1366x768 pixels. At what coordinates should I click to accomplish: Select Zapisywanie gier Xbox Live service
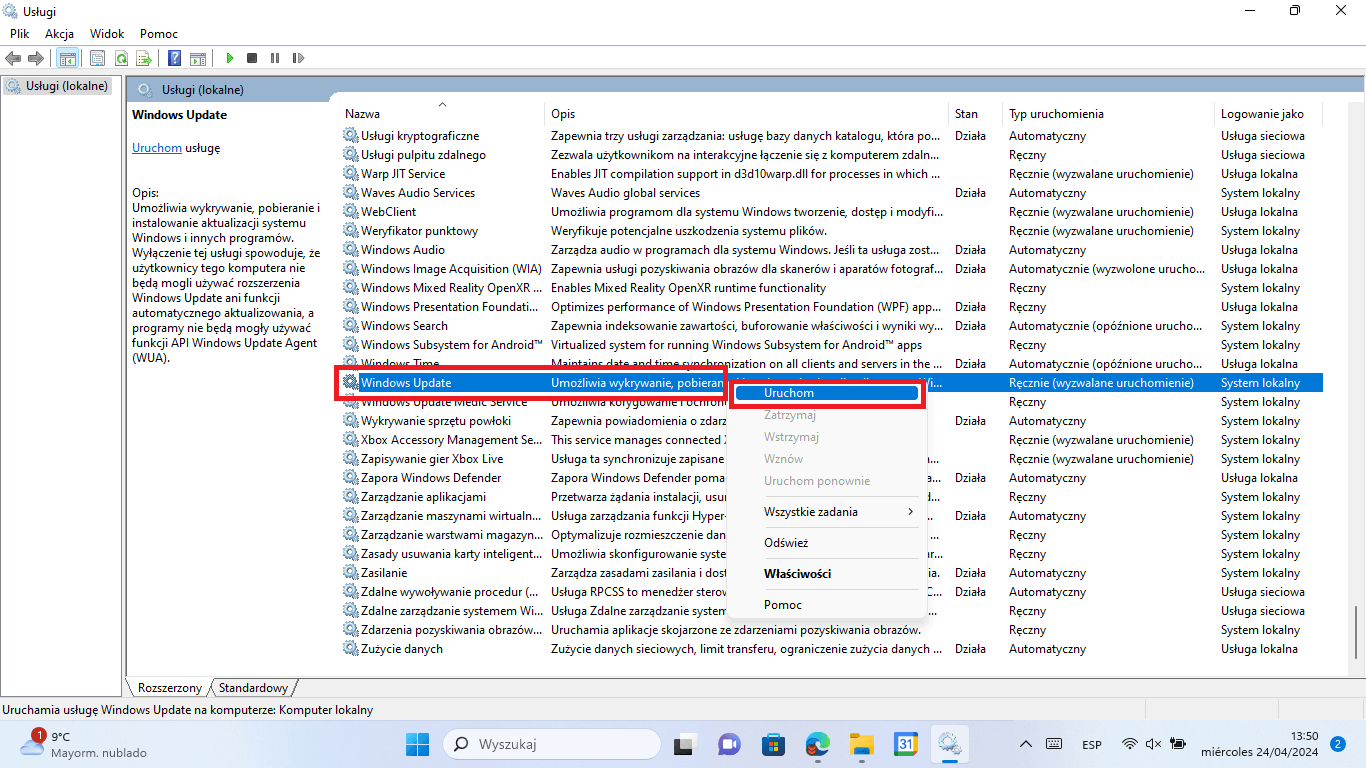tap(831, 459)
